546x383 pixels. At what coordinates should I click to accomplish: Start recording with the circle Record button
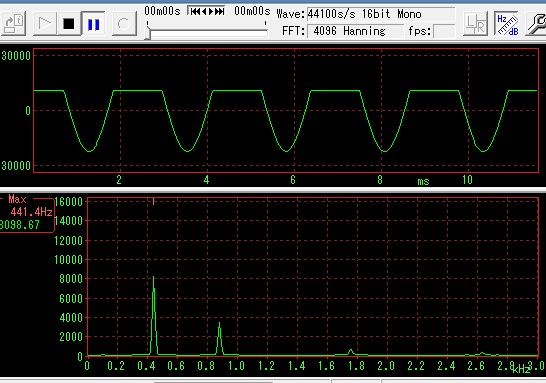click(x=124, y=24)
